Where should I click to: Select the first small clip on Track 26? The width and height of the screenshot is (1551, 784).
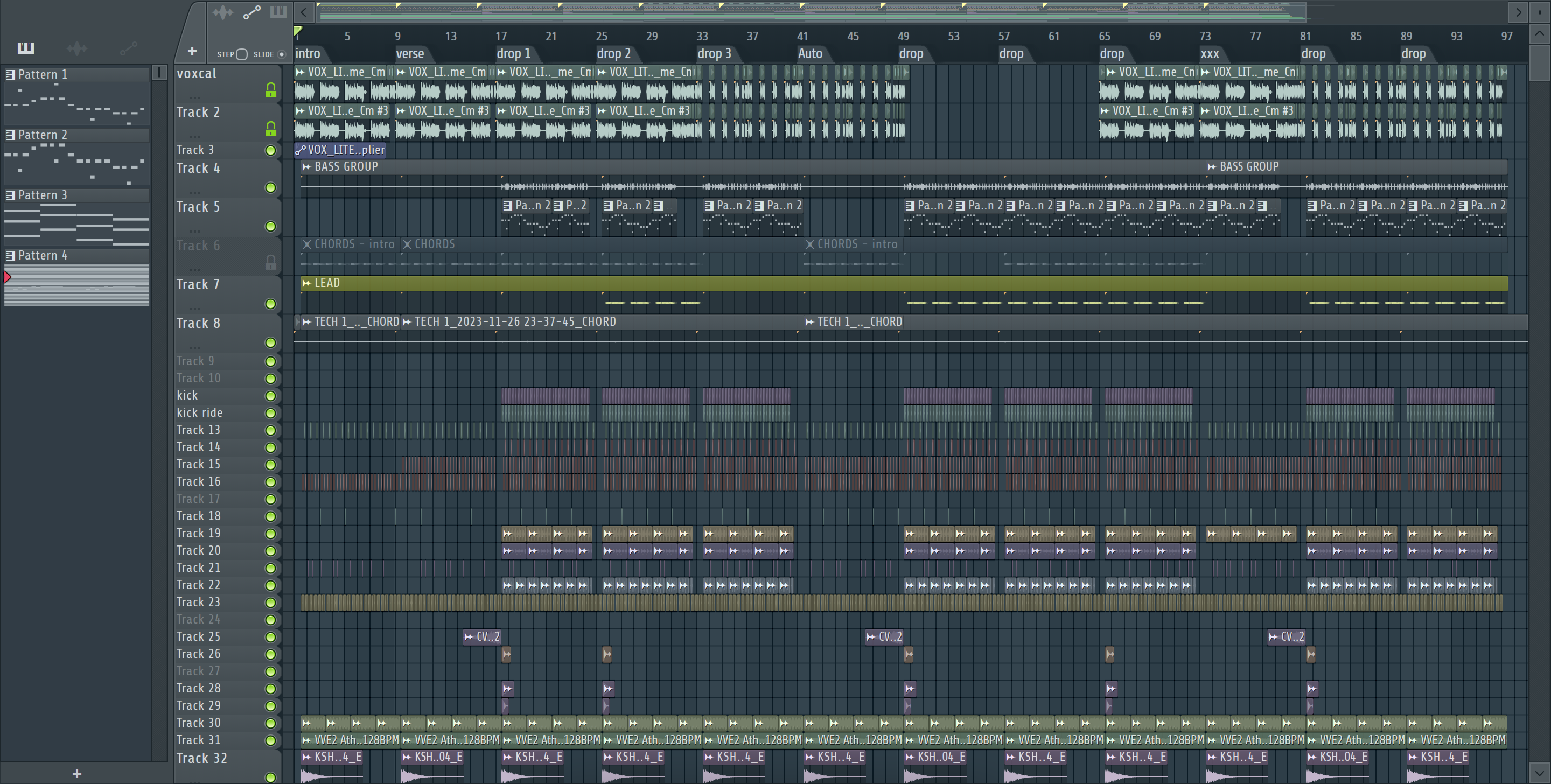point(506,654)
